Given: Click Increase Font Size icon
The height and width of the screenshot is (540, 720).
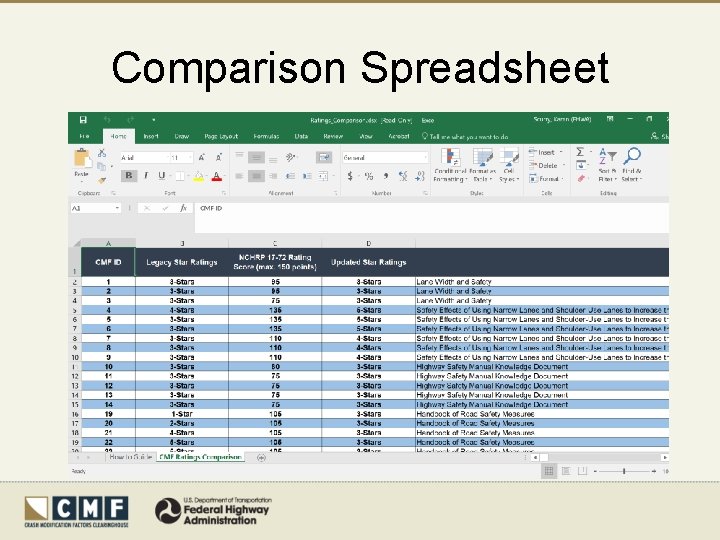Looking at the screenshot, I should pos(202,158).
